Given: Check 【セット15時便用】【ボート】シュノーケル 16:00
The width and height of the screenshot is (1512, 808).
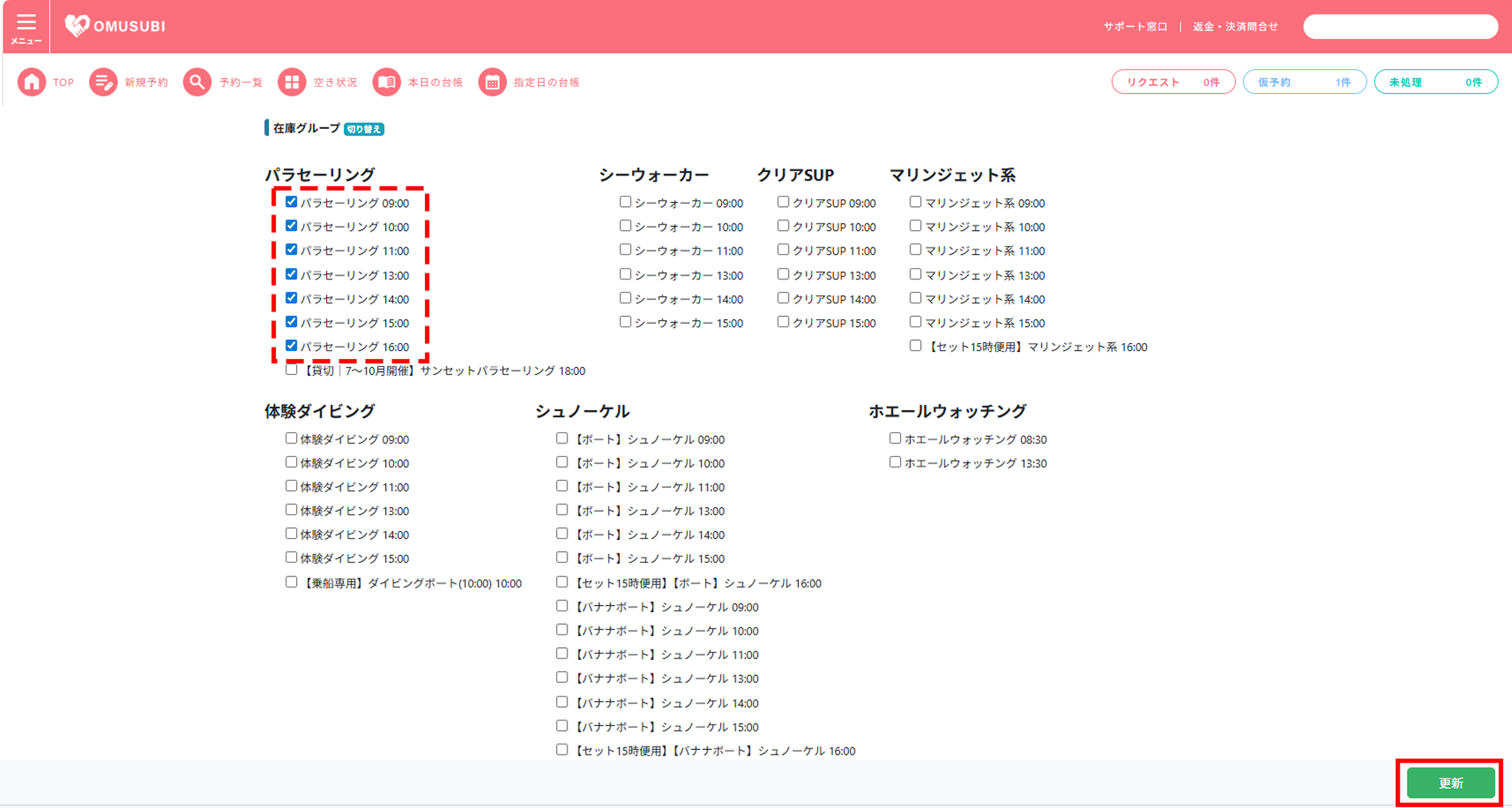Looking at the screenshot, I should tap(562, 583).
